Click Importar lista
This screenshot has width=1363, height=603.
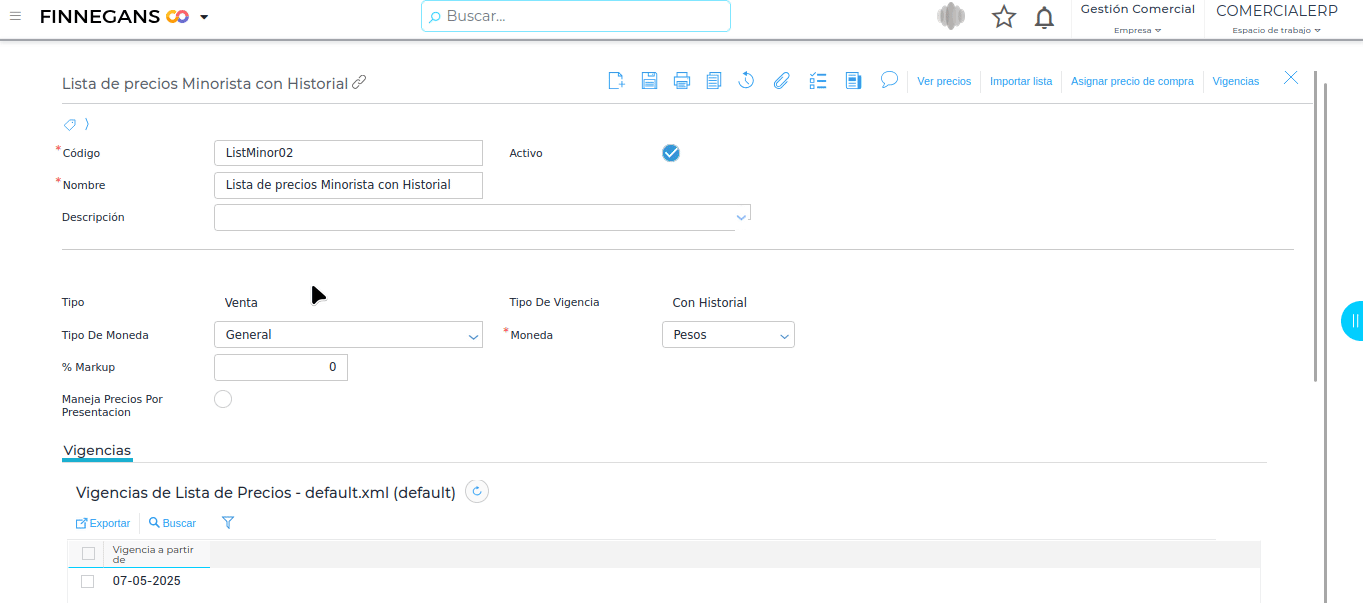(x=1020, y=81)
